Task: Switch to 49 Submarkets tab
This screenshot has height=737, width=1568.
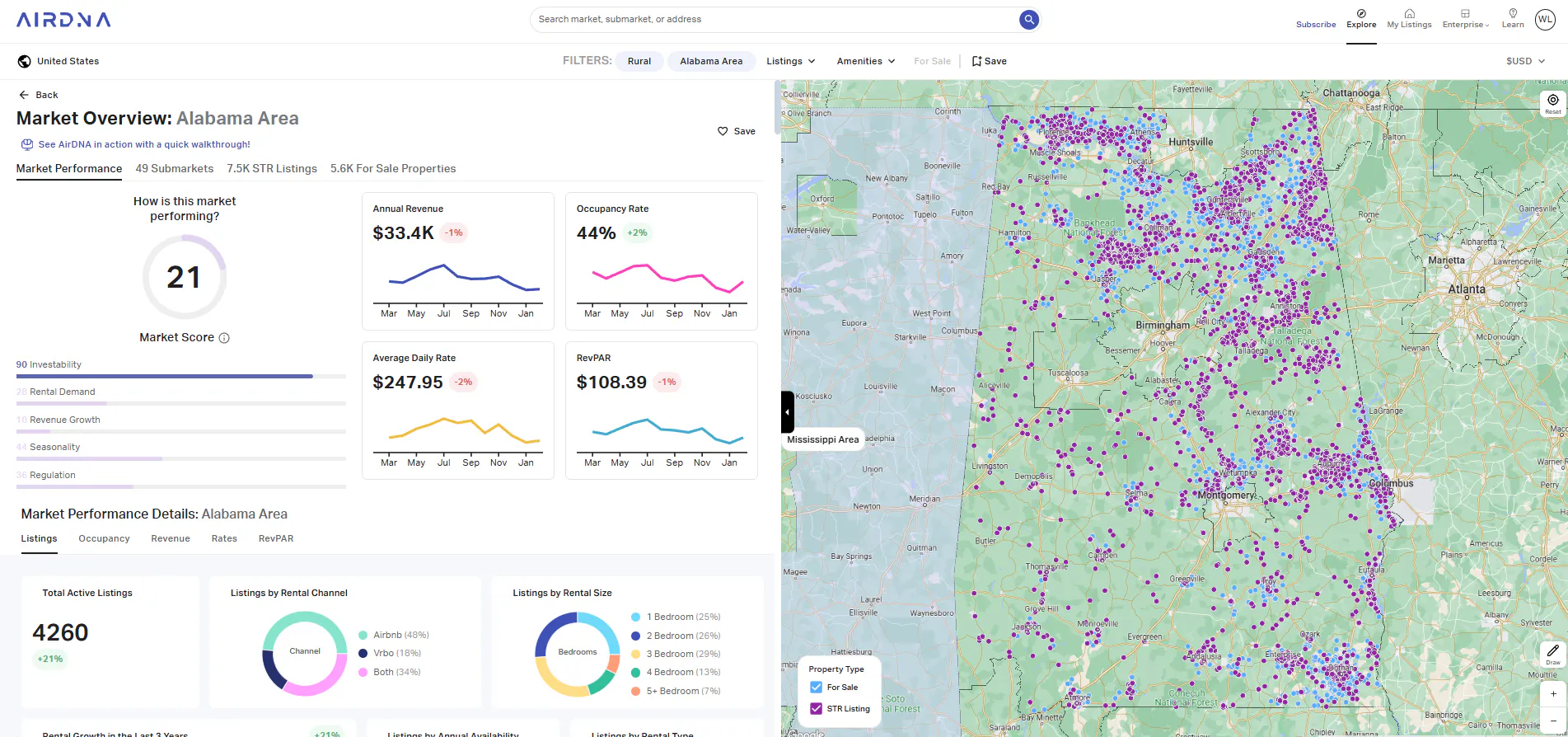Action: tap(175, 168)
